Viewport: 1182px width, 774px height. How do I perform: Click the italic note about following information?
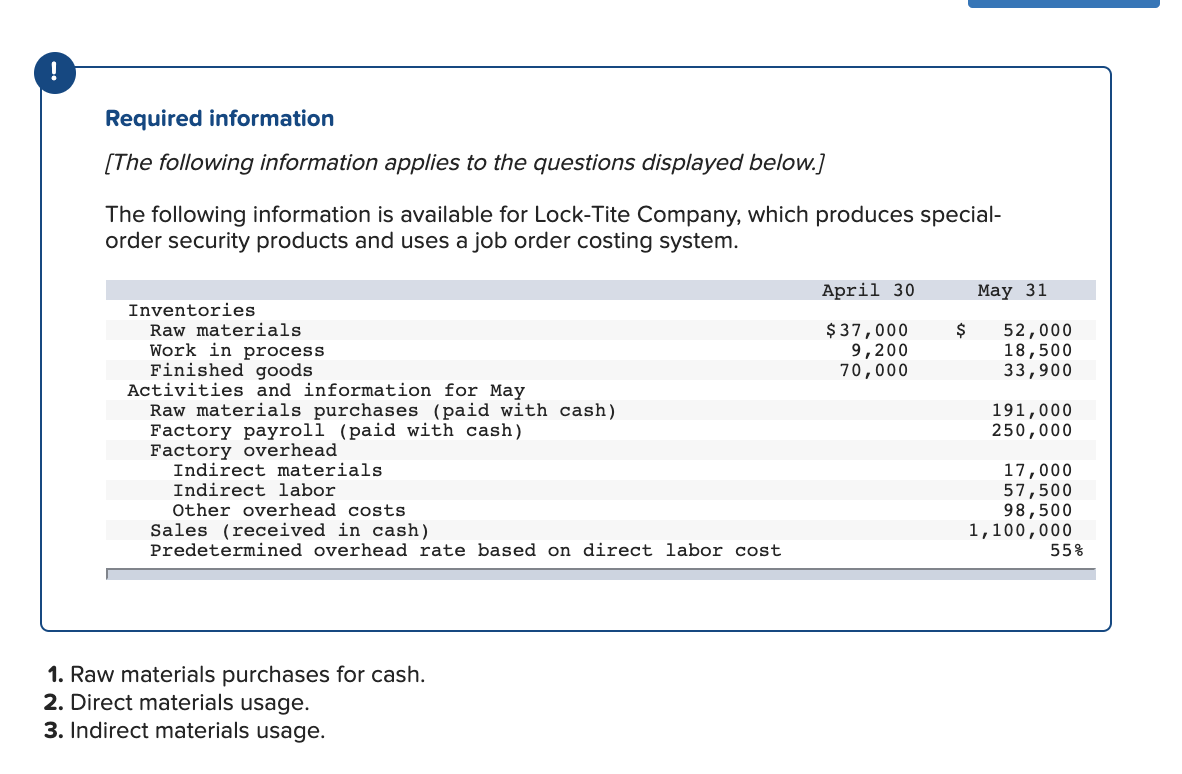[x=464, y=163]
